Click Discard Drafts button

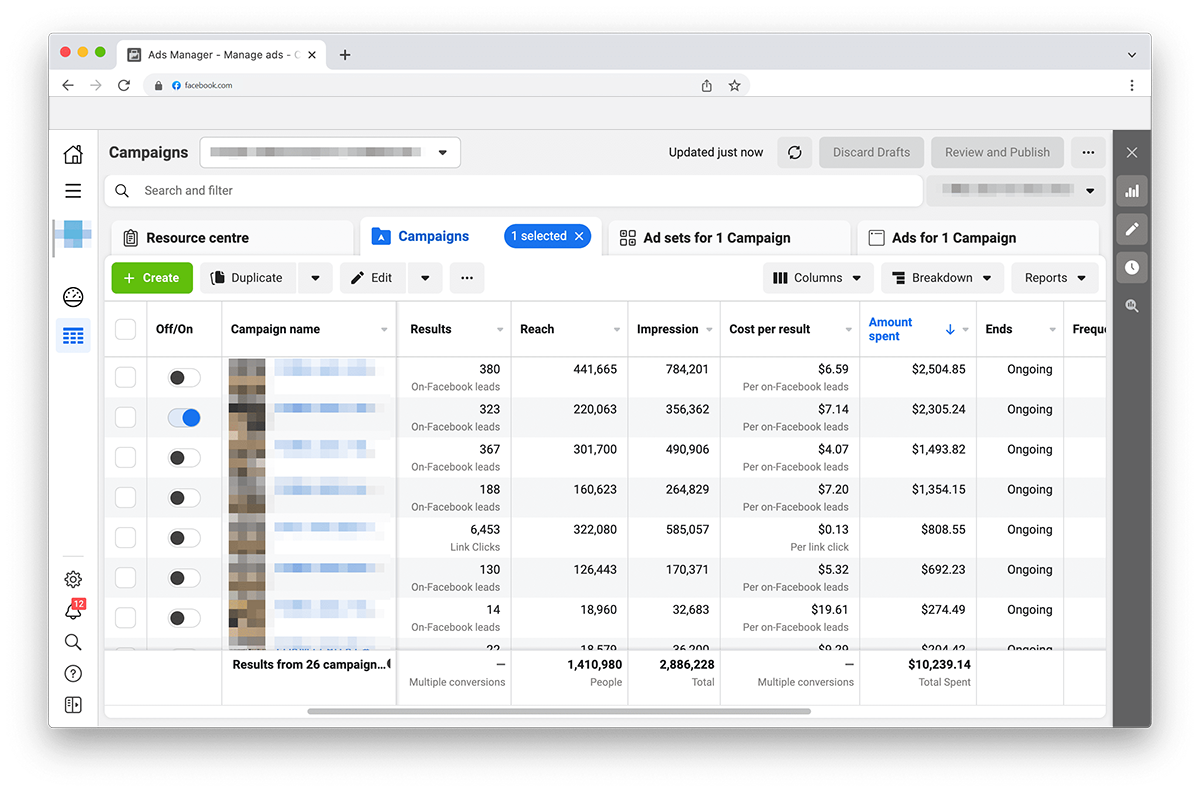pyautogui.click(x=872, y=152)
